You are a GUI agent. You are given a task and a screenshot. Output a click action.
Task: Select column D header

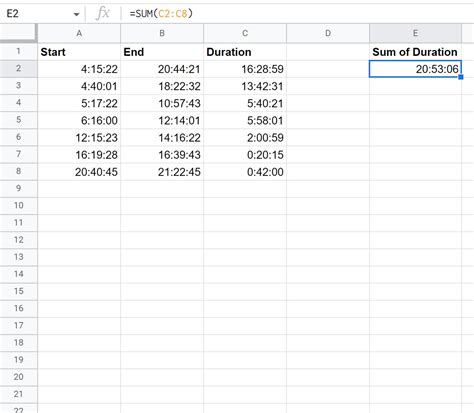coord(328,33)
